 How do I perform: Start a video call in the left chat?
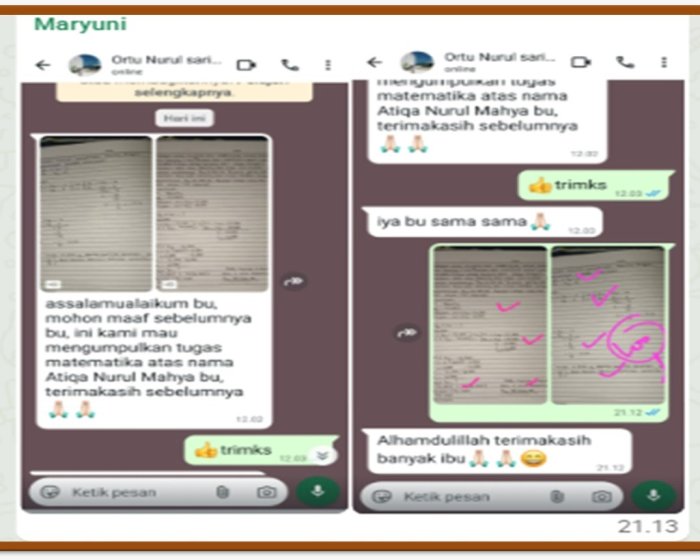(246, 65)
